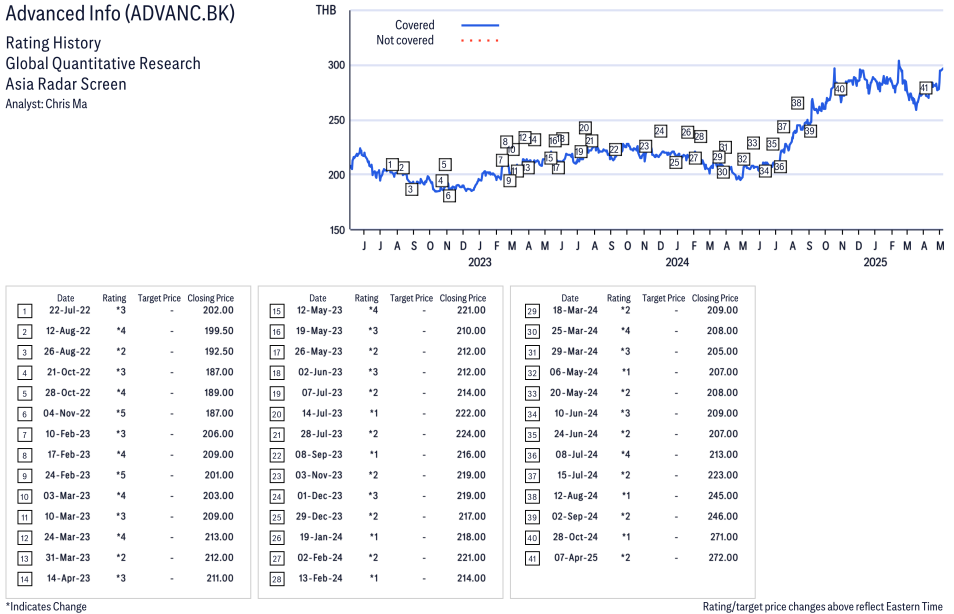Viewport: 954px width, 614px height.
Task: Click the solid blue Covered legend line
Action: coord(480,26)
